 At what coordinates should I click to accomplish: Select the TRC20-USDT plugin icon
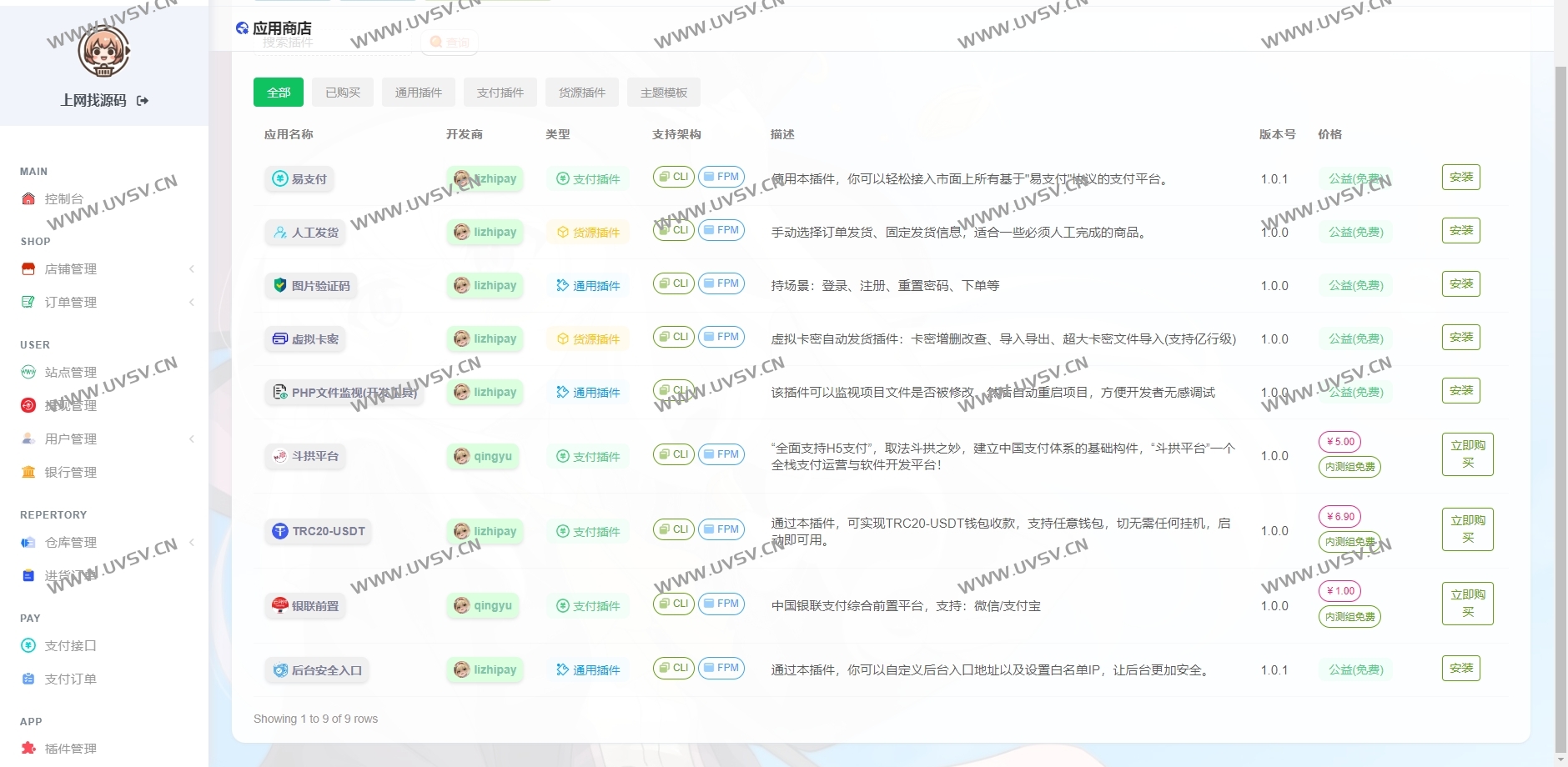pyautogui.click(x=279, y=531)
